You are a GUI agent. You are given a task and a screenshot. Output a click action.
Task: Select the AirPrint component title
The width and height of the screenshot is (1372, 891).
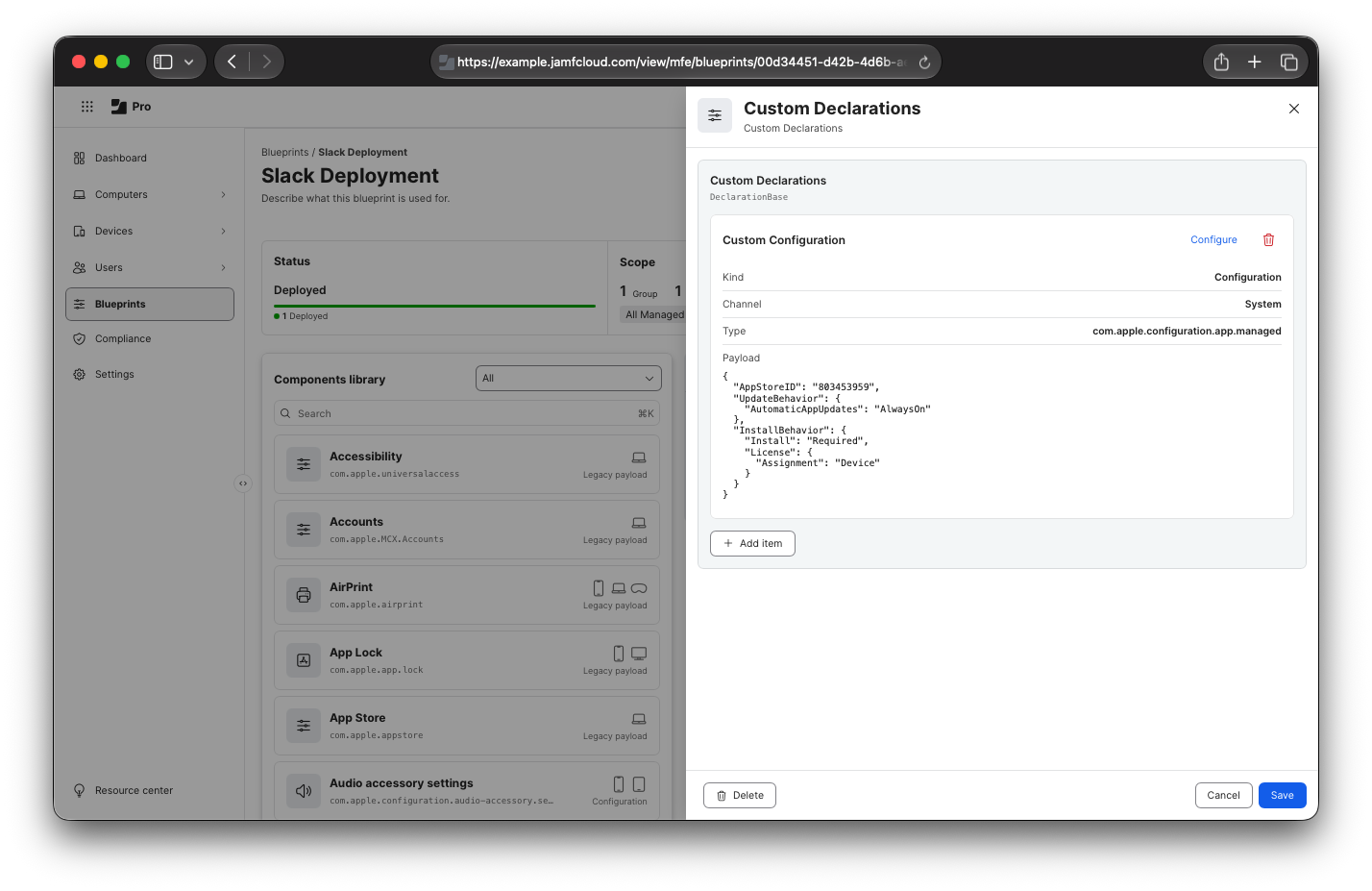coord(352,587)
